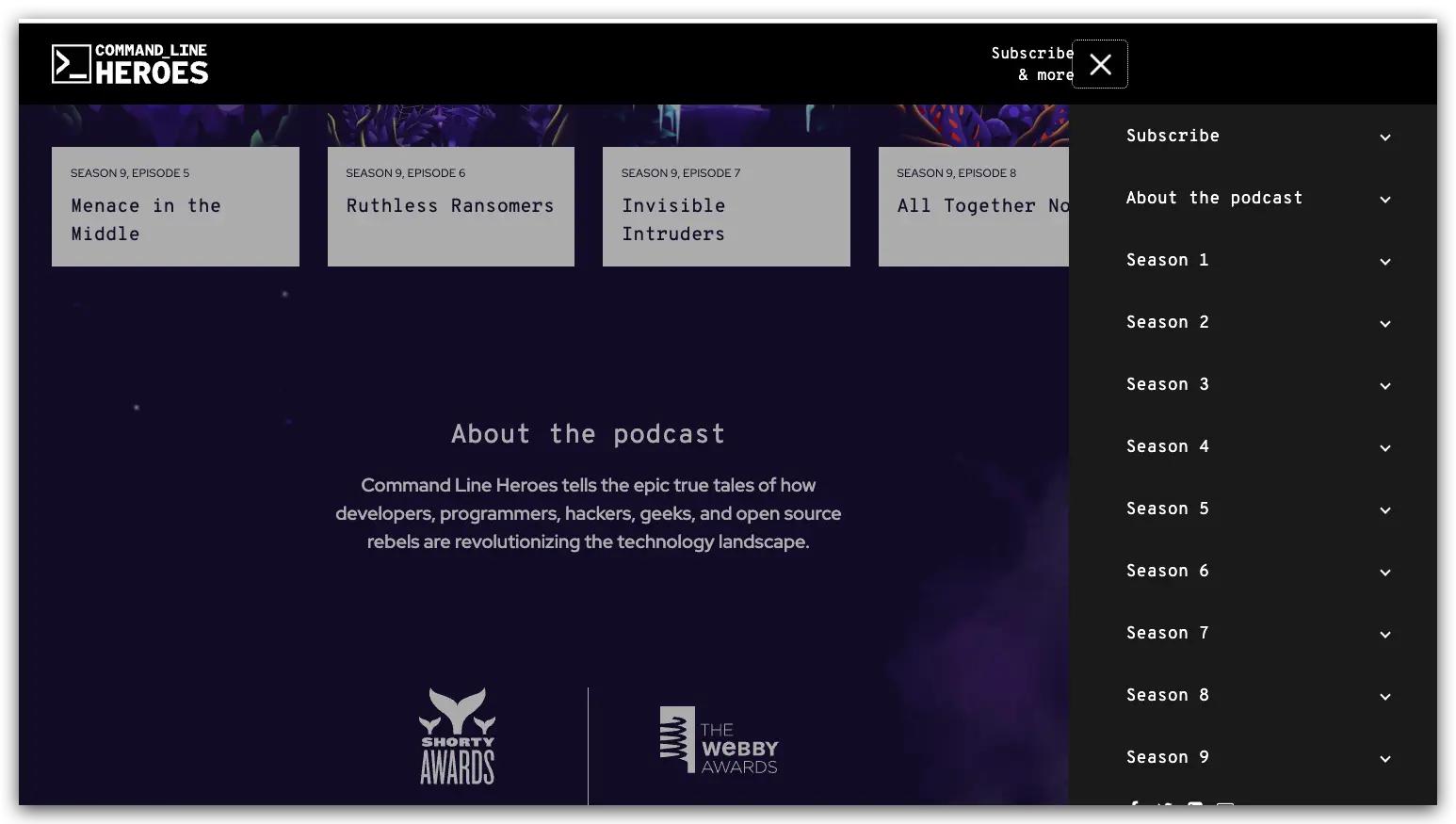Click the 'About the podcast' heading
Viewport: 1456px width, 824px height.
(589, 434)
